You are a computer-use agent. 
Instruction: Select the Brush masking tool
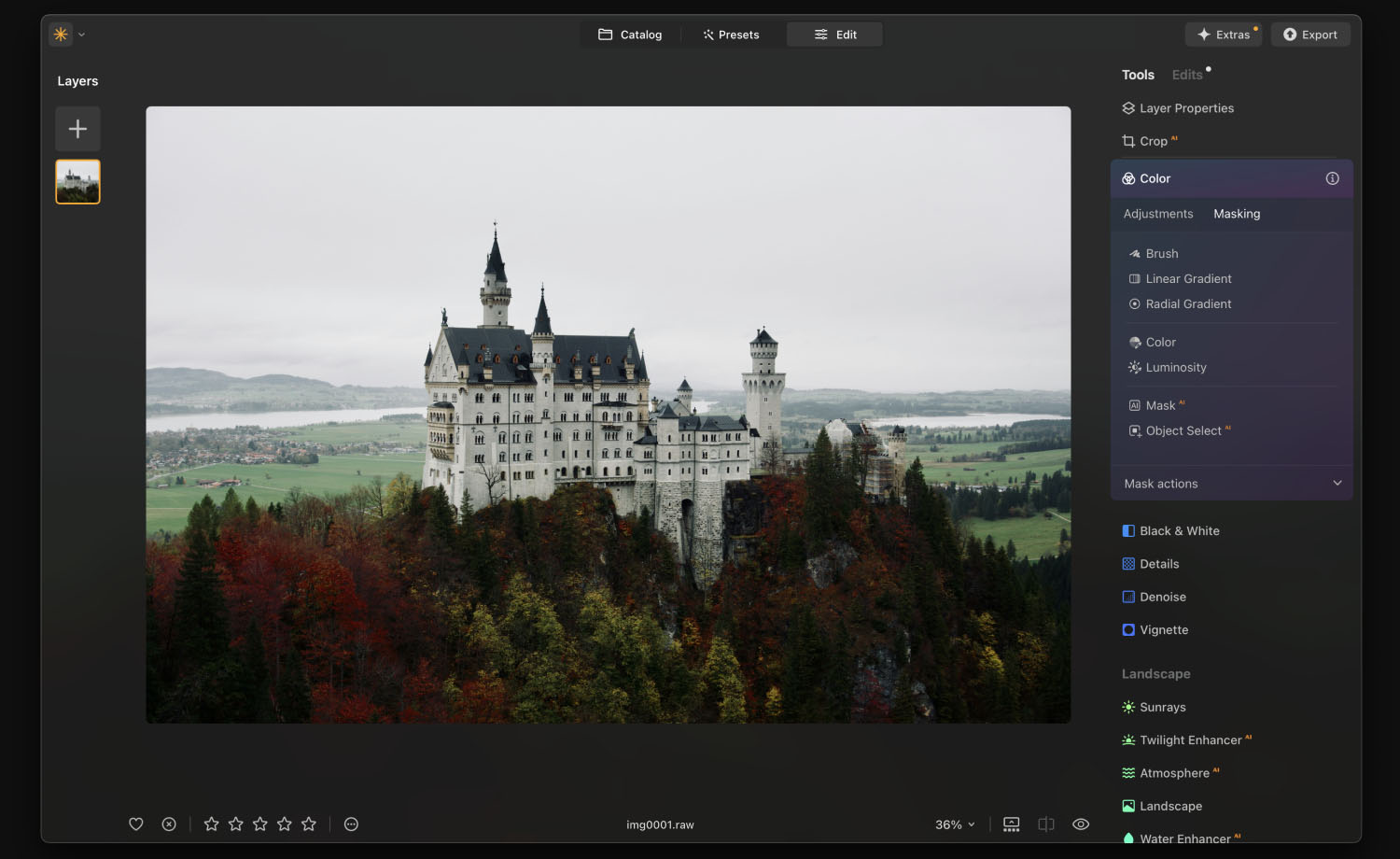click(x=1161, y=254)
